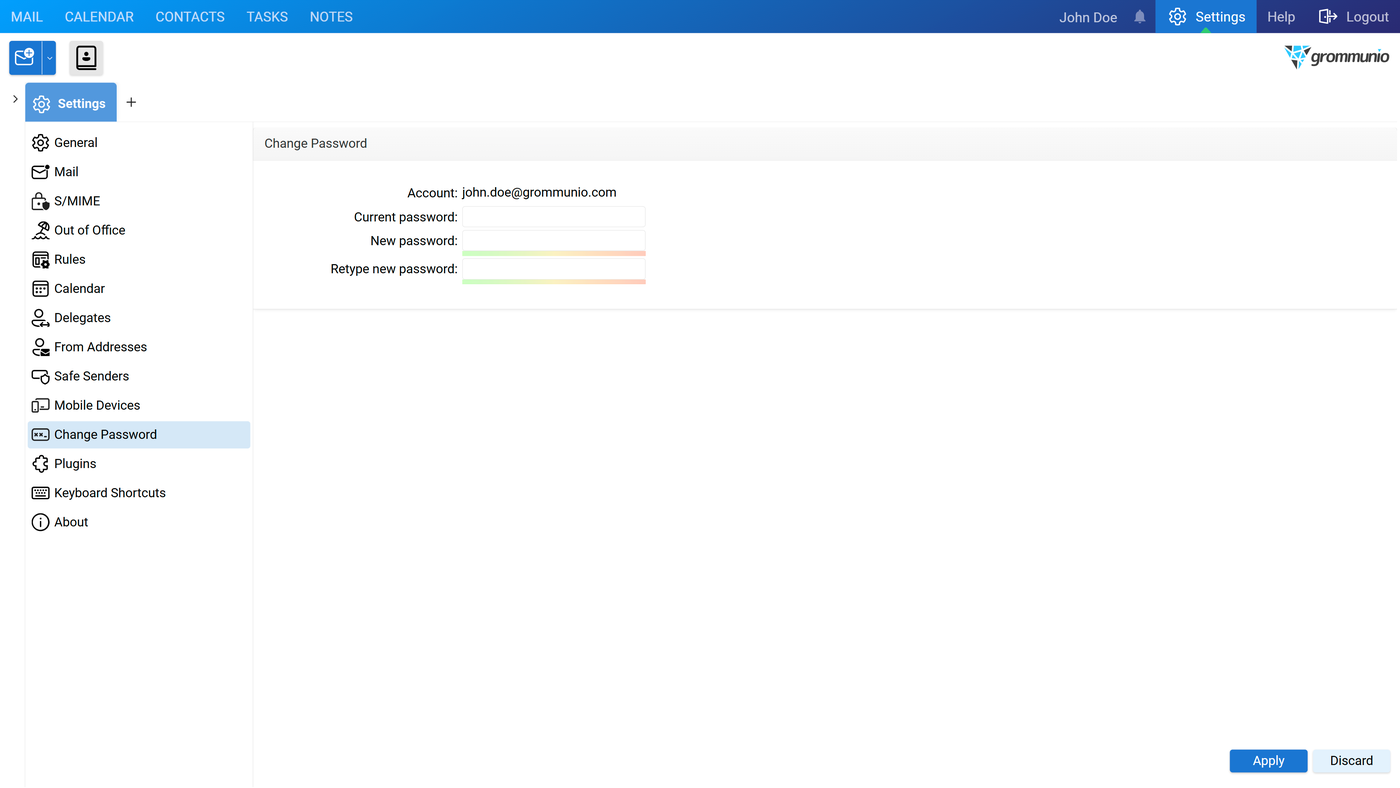Click the Rules icon in sidebar
This screenshot has height=788, width=1400.
click(x=40, y=259)
